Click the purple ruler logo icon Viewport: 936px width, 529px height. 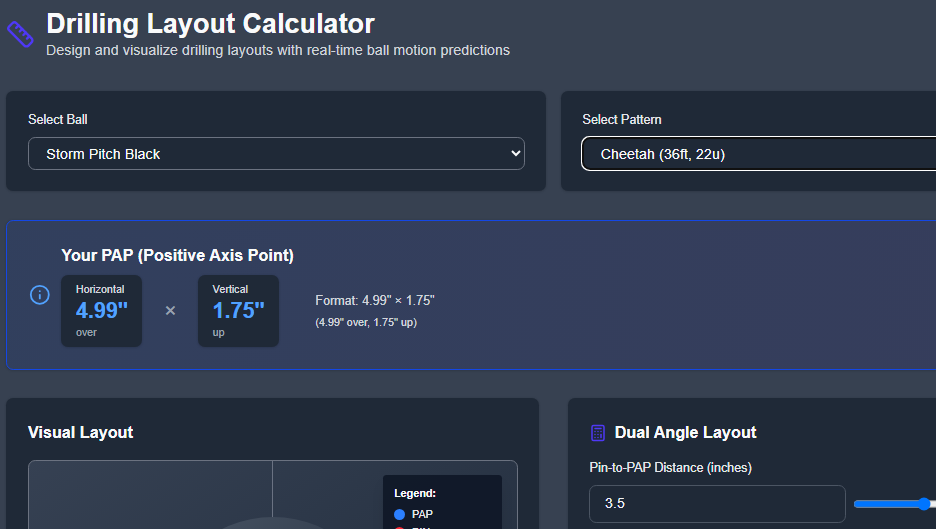point(21,34)
